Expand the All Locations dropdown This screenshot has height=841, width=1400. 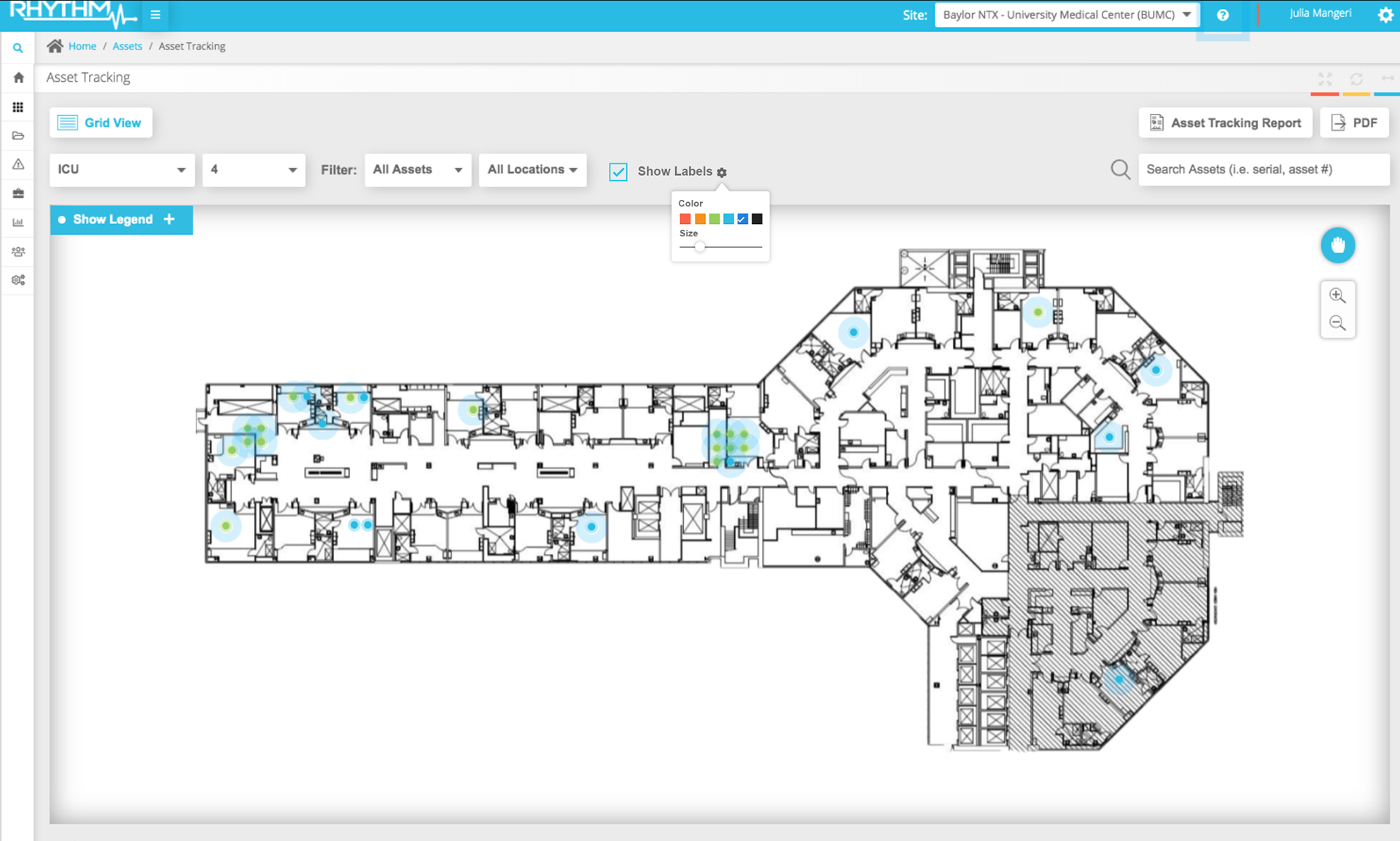coord(532,169)
